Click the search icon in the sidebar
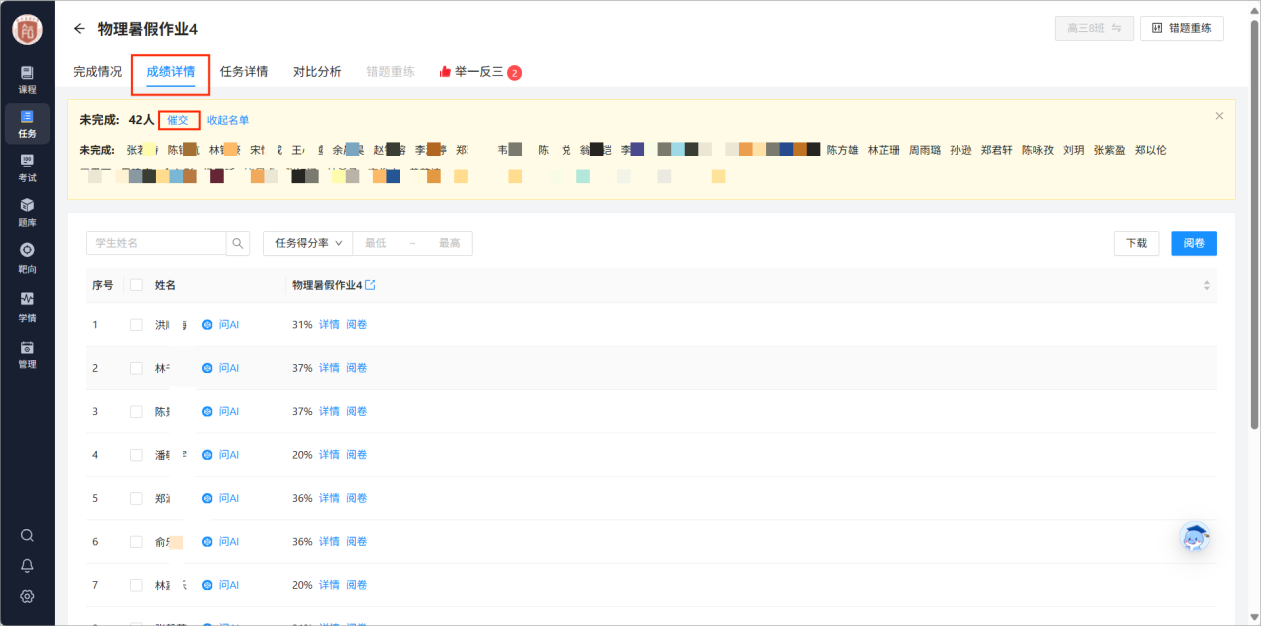Viewport: 1261px width, 626px height. click(x=27, y=535)
